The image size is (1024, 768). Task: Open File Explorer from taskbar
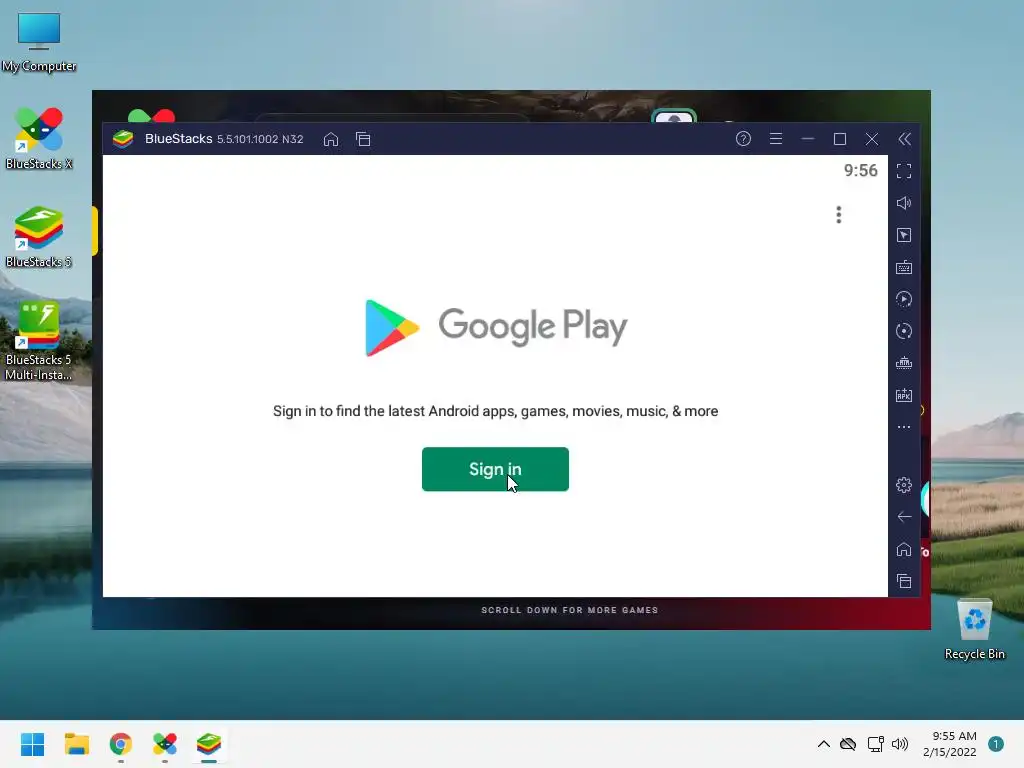pos(76,744)
